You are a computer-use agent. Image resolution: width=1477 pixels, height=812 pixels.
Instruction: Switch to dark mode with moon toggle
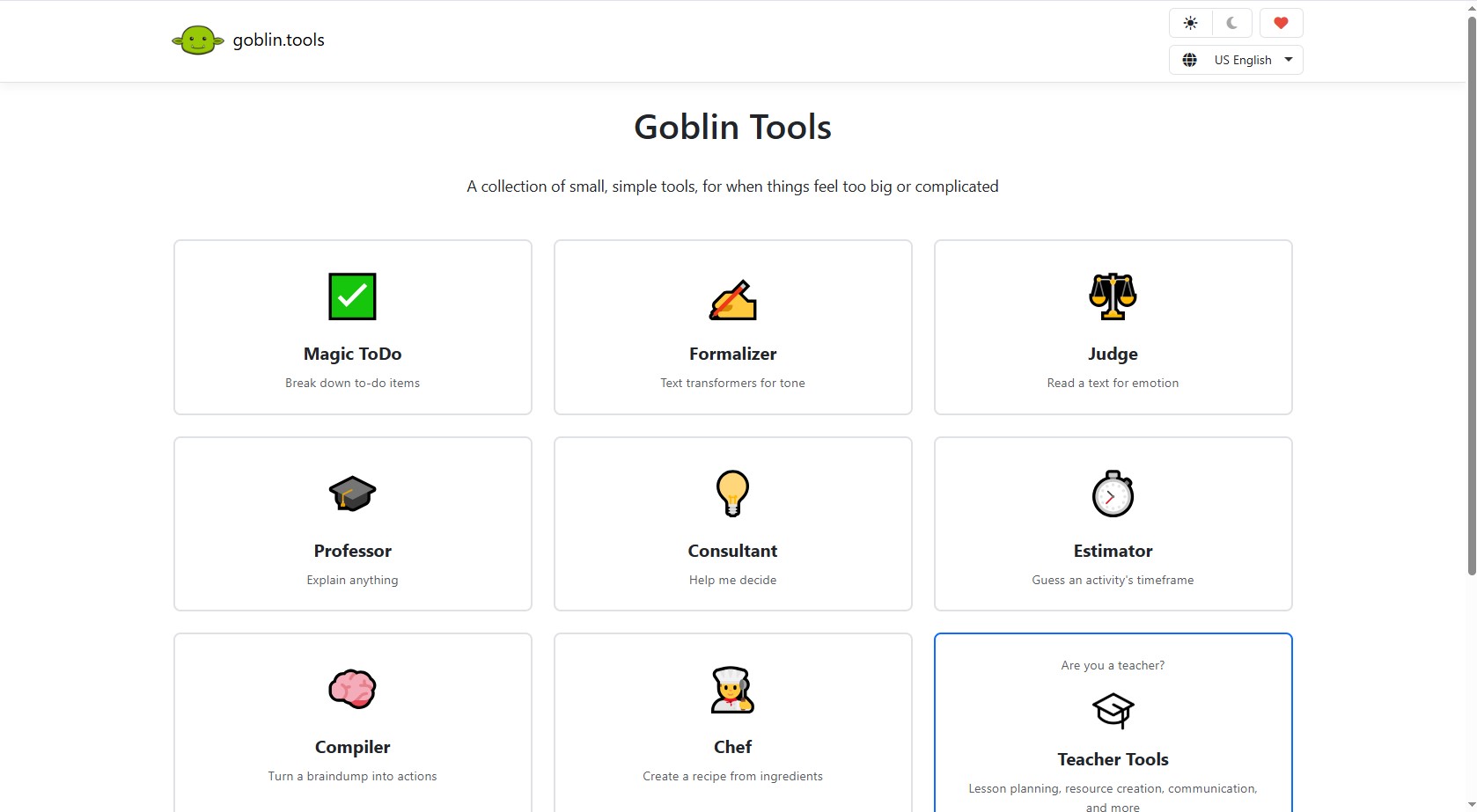pyautogui.click(x=1231, y=23)
